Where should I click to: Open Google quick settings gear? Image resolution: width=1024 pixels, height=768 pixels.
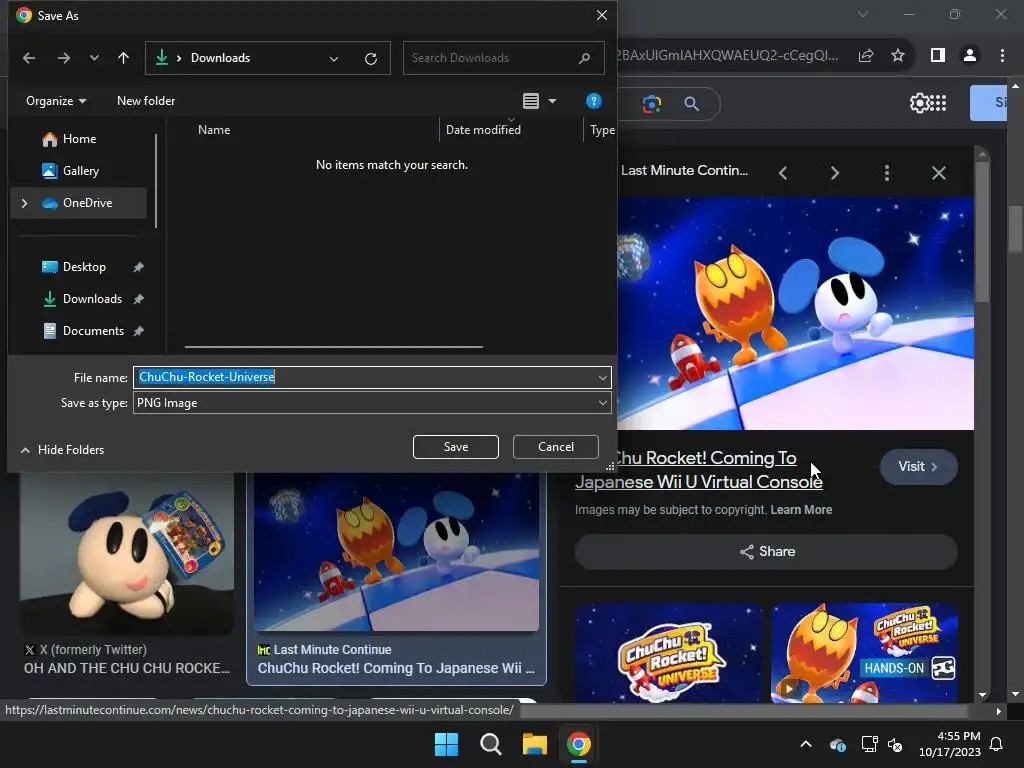tap(919, 103)
